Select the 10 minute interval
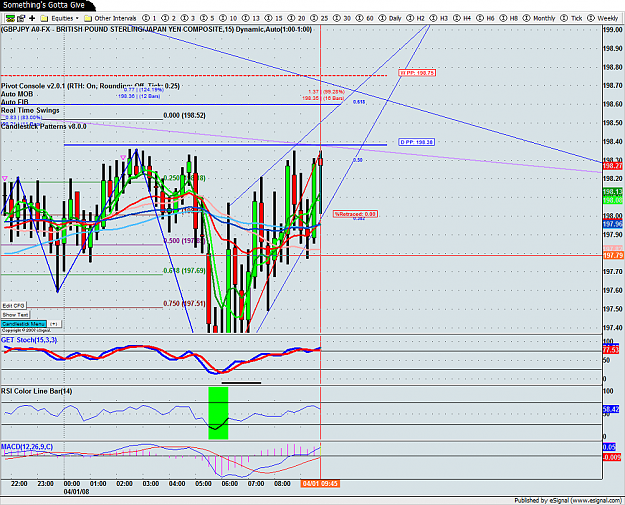Viewport: 625px width, 505px height. coord(228,18)
